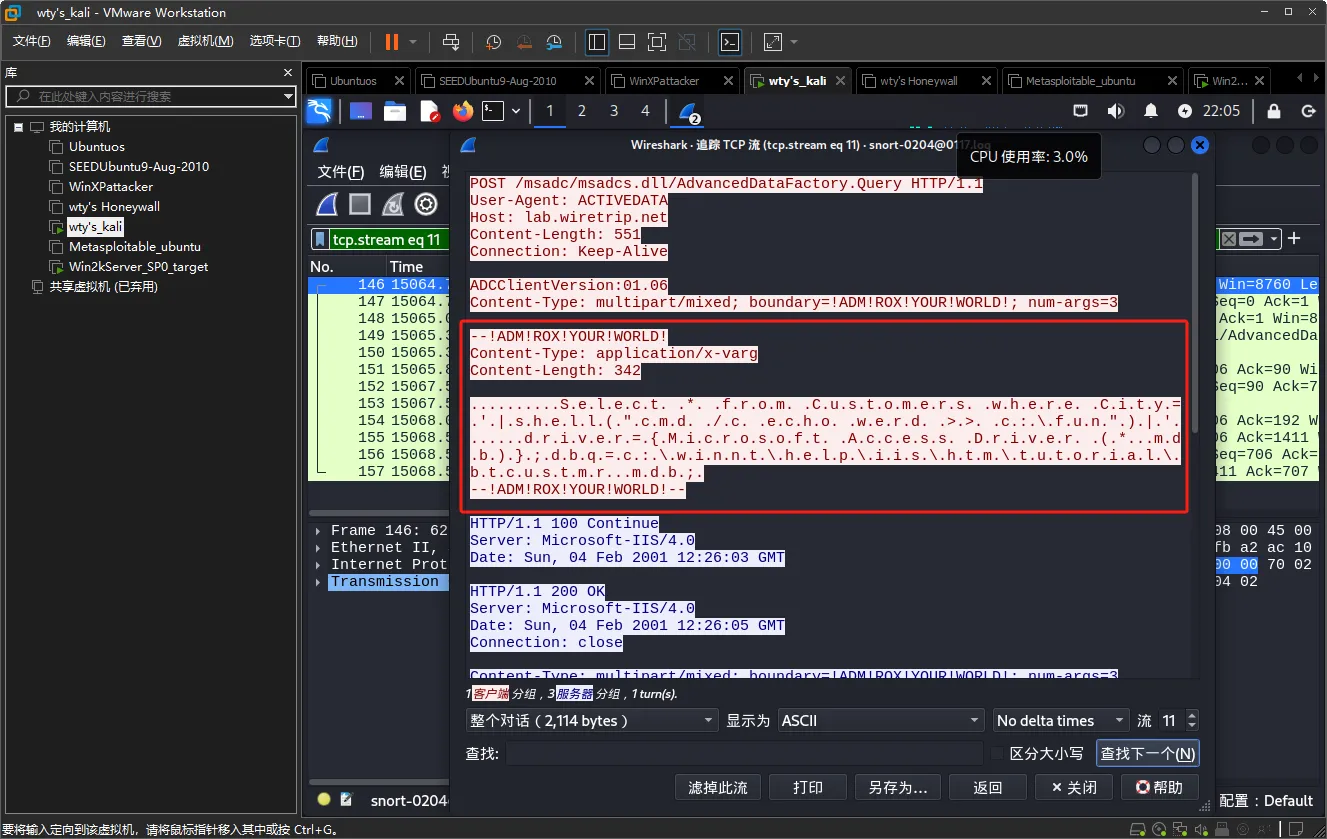Click the display filter bookmark icon
Screen dimensions: 1327x839
click(320, 239)
